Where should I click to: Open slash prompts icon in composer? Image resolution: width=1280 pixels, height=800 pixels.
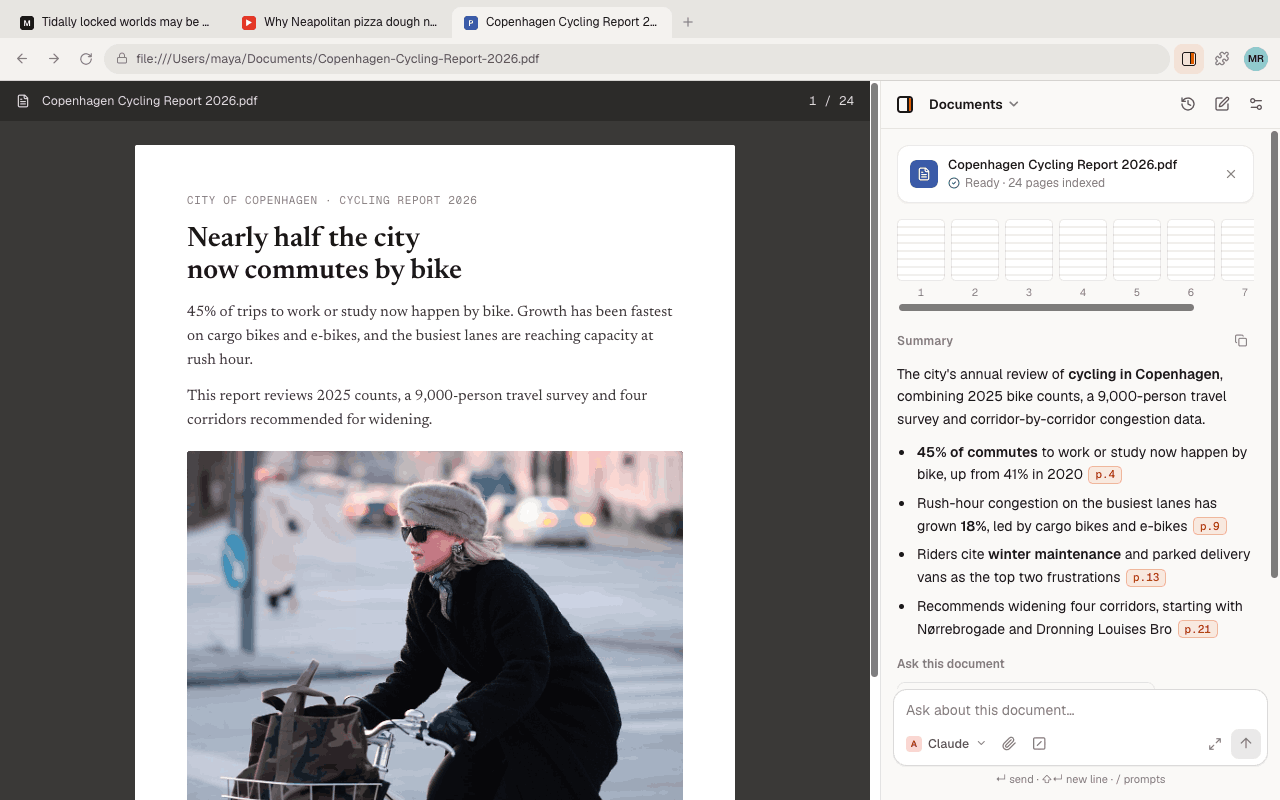[1039, 744]
